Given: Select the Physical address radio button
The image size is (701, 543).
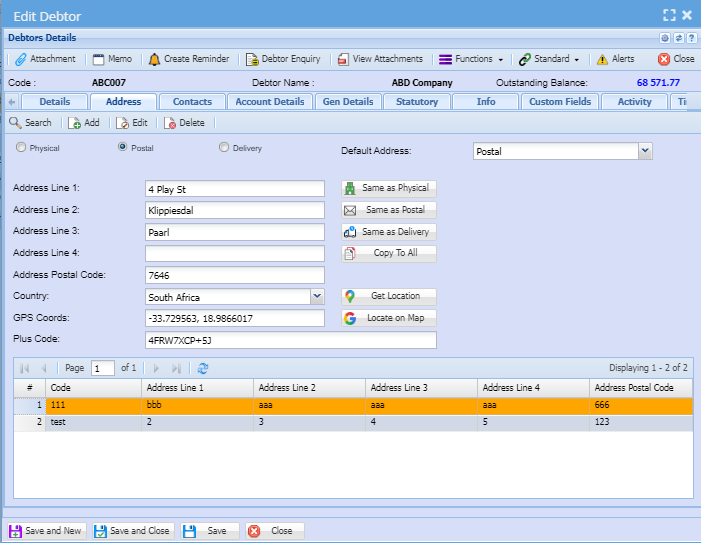Looking at the screenshot, I should point(22,148).
